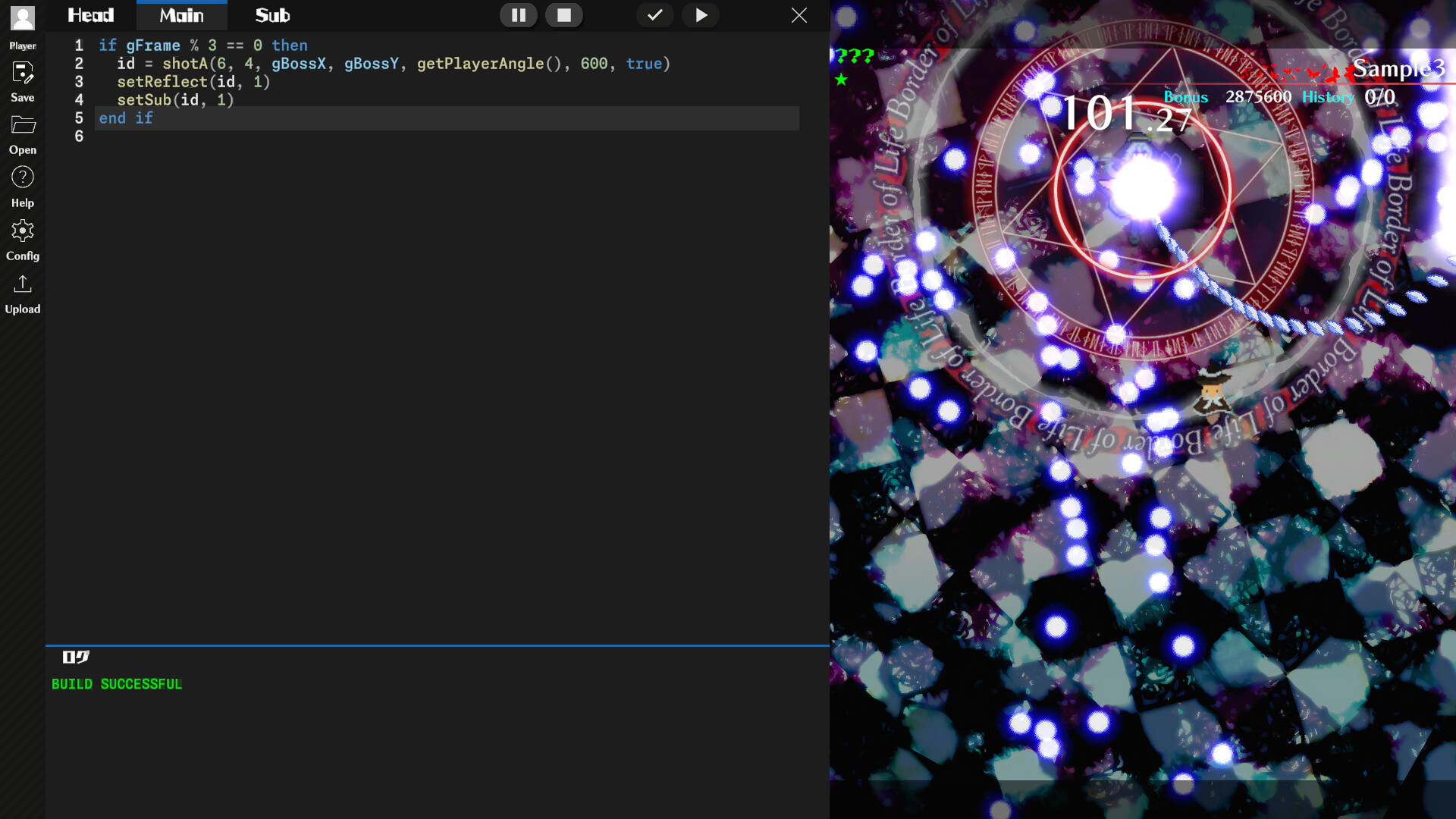Open the Help documentation

click(x=23, y=182)
